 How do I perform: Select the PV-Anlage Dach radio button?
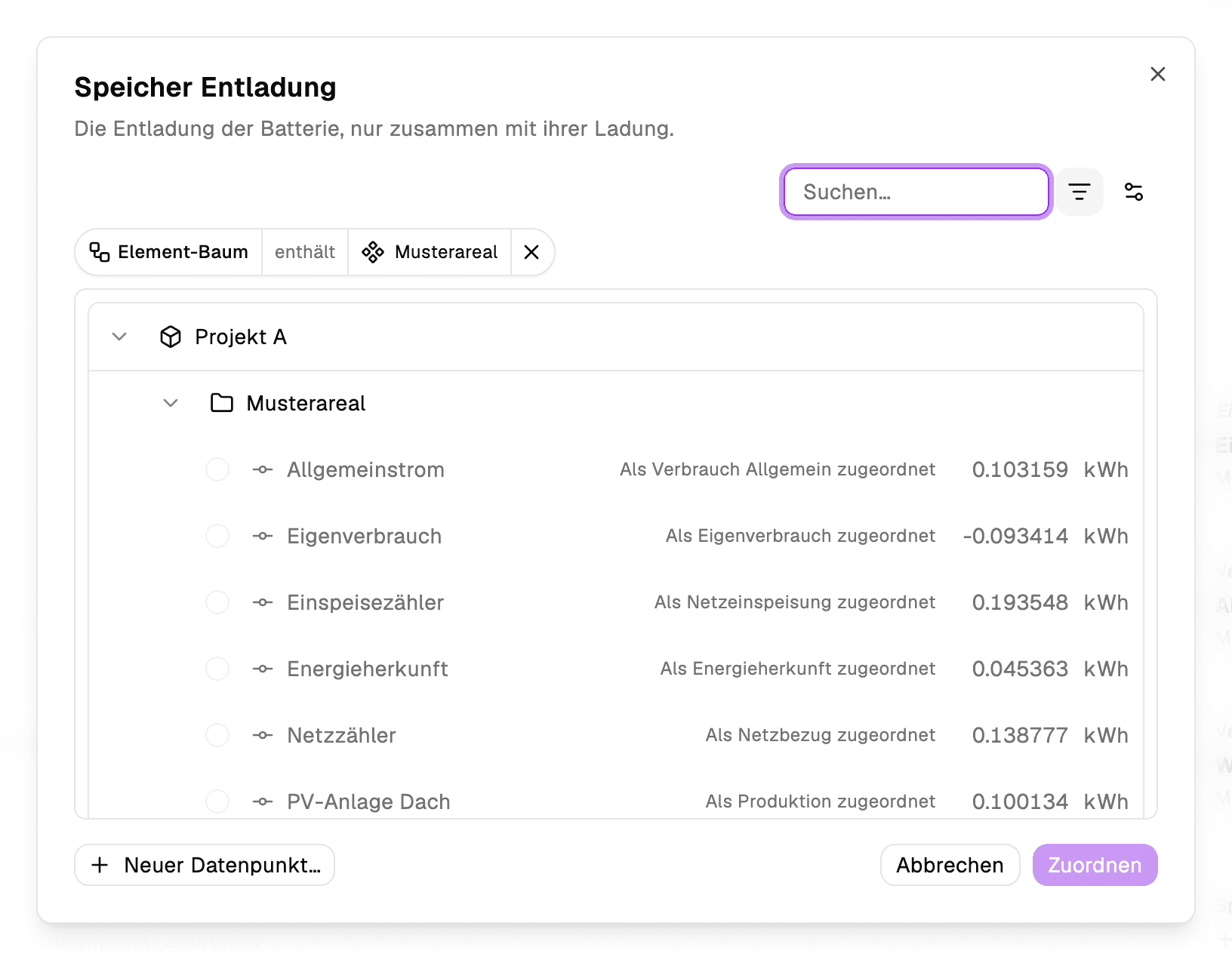point(217,802)
